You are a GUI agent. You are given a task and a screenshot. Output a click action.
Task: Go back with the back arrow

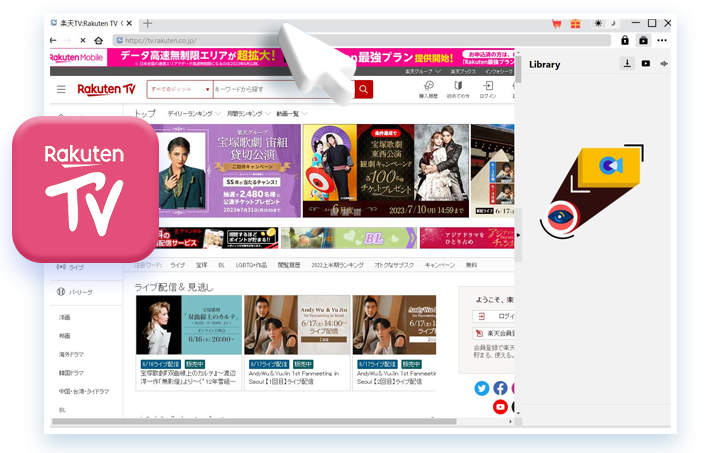tap(53, 40)
